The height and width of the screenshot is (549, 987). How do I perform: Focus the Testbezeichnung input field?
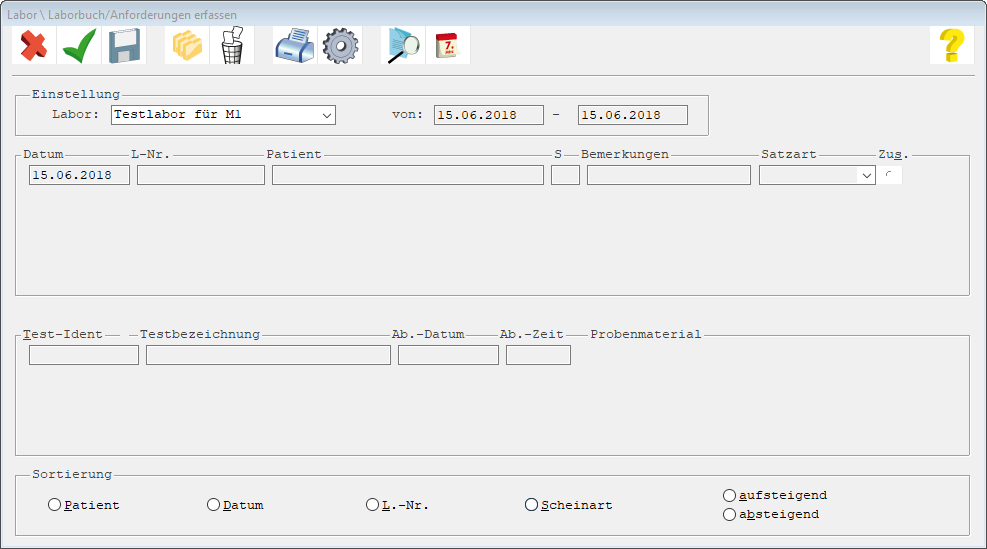[x=268, y=355]
